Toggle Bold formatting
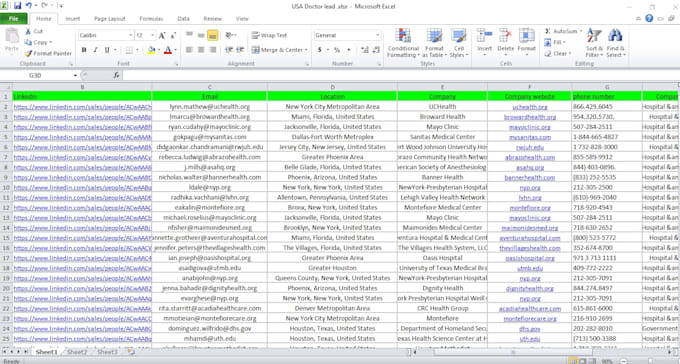The height and width of the screenshot is (364, 680). pyautogui.click(x=84, y=50)
